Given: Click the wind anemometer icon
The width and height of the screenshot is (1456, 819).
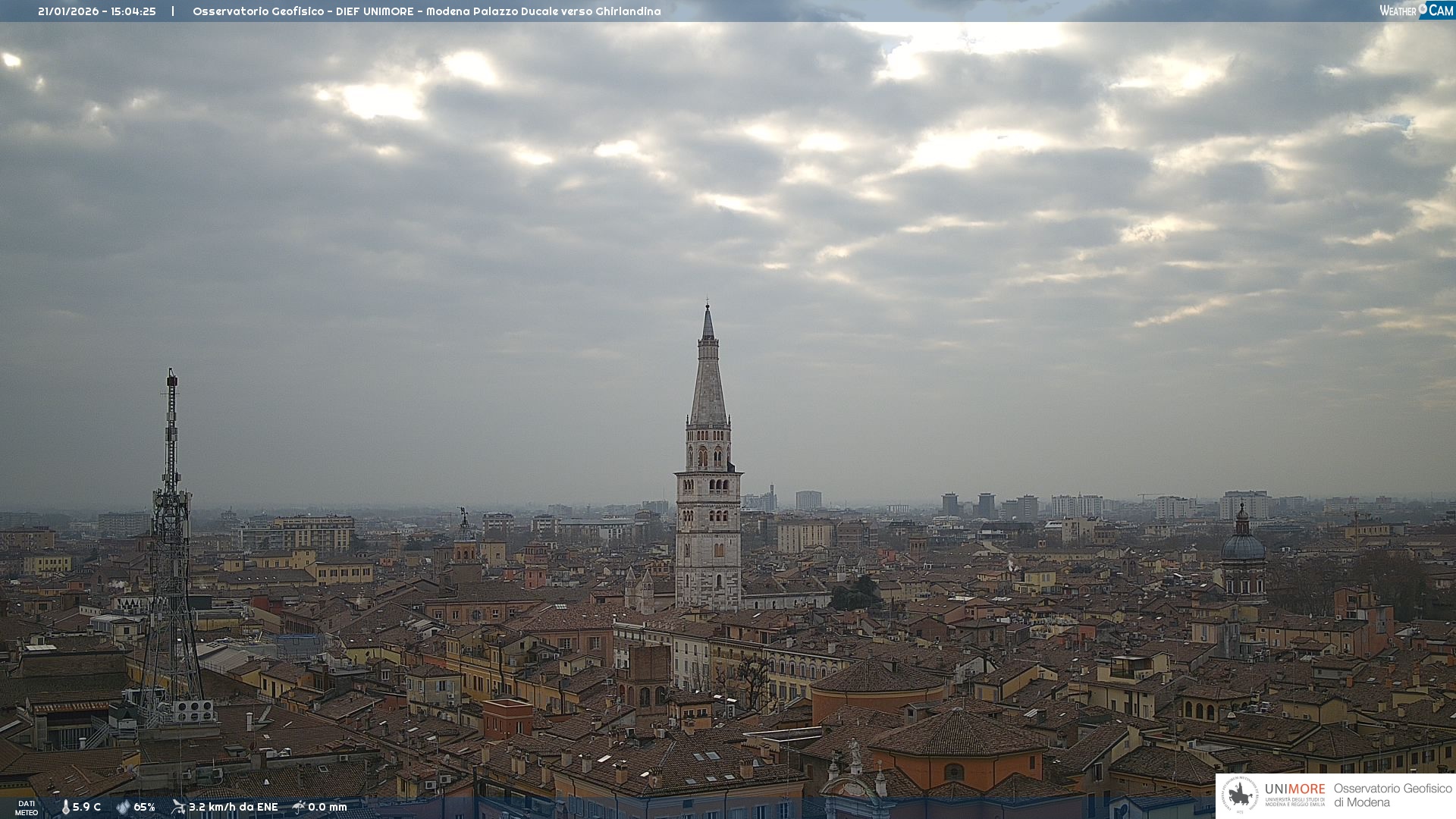Looking at the screenshot, I should click(x=178, y=807).
